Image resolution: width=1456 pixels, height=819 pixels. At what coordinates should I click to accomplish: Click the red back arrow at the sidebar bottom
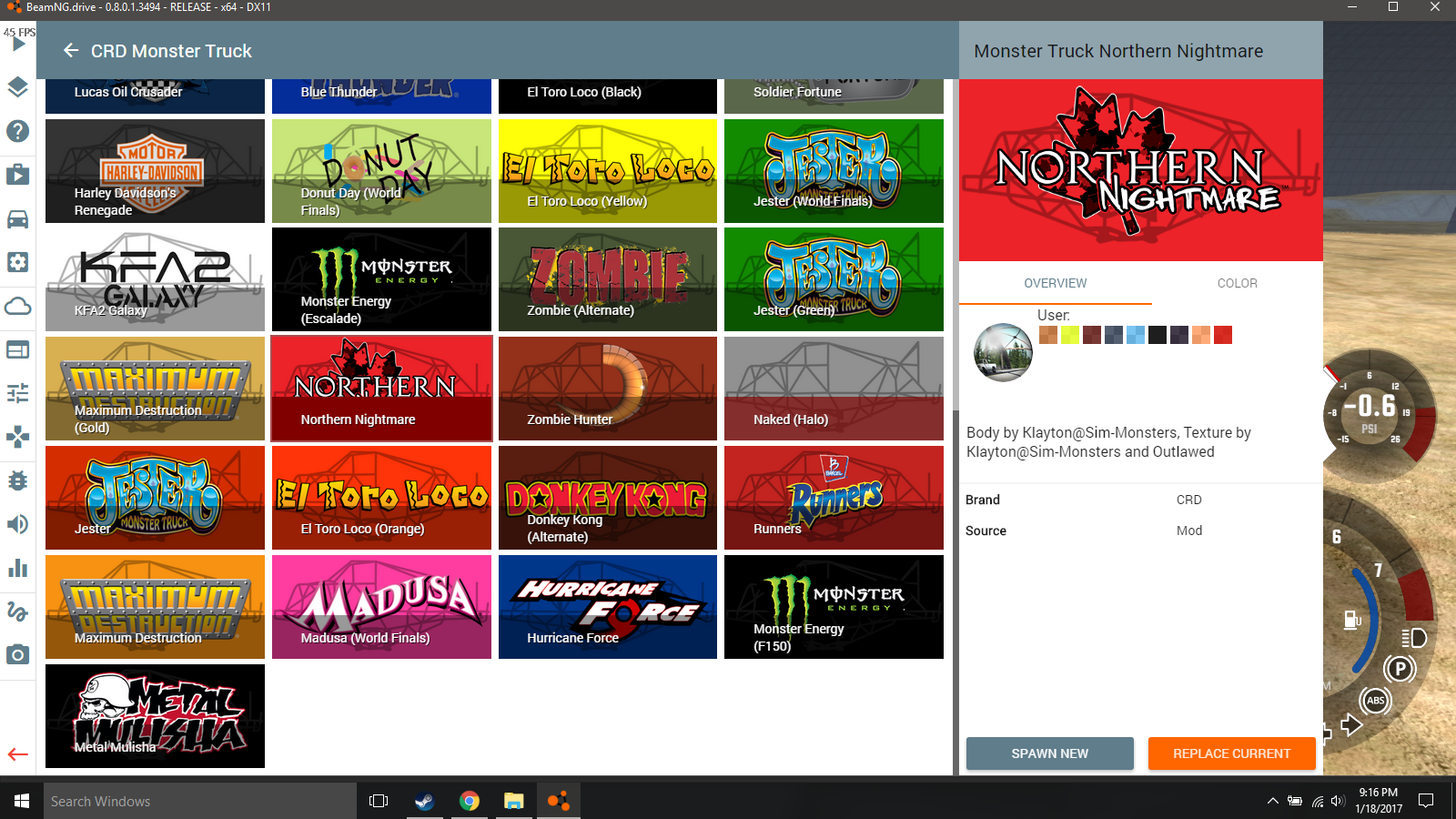coord(18,754)
